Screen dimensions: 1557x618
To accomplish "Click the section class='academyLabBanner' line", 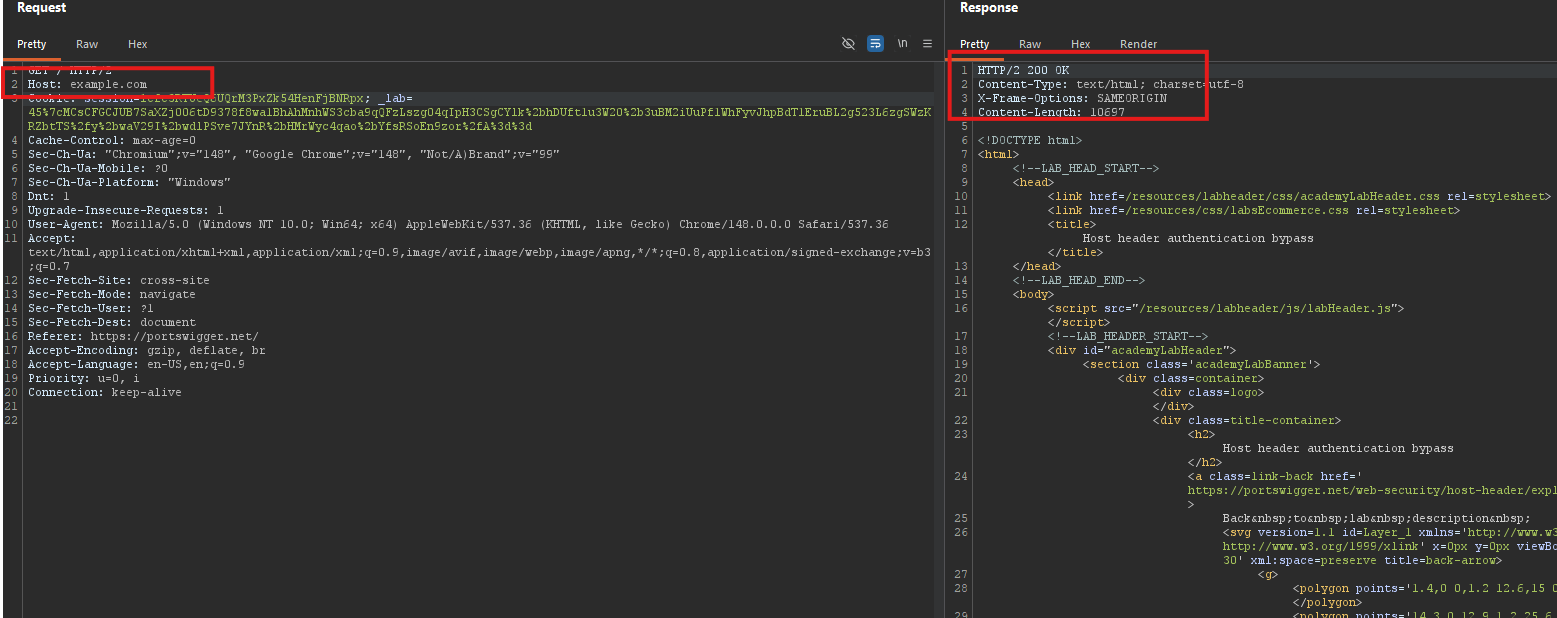I will [x=1202, y=365].
